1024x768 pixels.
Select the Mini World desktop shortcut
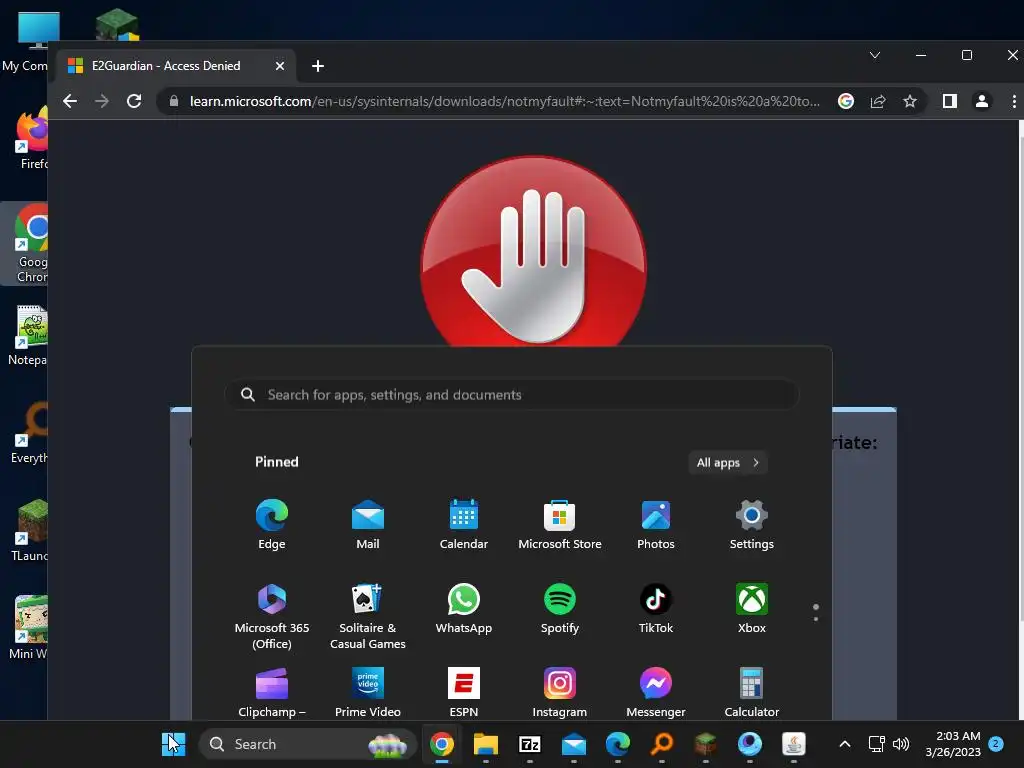(x=29, y=628)
